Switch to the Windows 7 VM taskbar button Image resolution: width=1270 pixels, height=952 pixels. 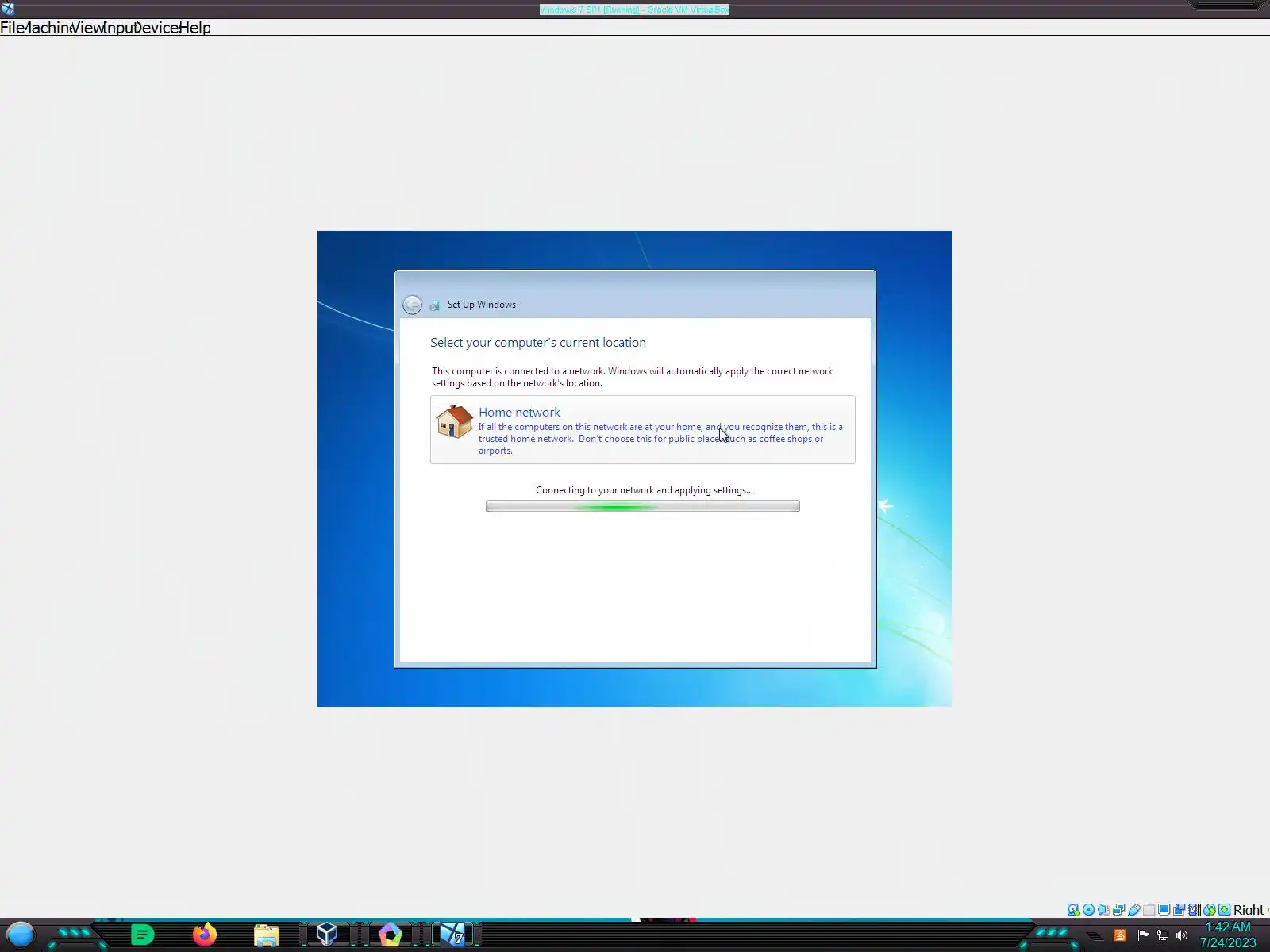453,935
